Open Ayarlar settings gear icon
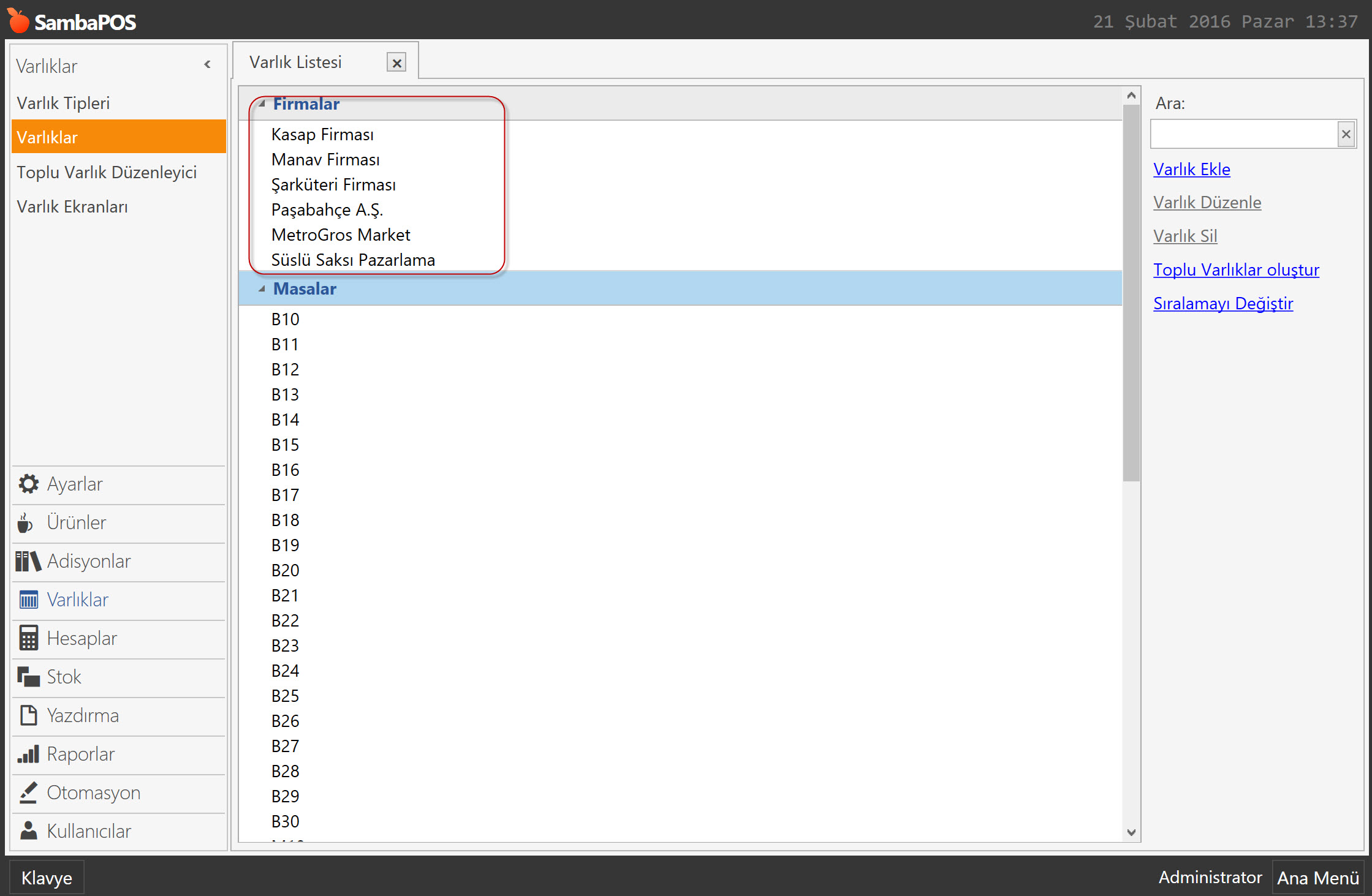Image resolution: width=1372 pixels, height=896 pixels. pyautogui.click(x=28, y=484)
